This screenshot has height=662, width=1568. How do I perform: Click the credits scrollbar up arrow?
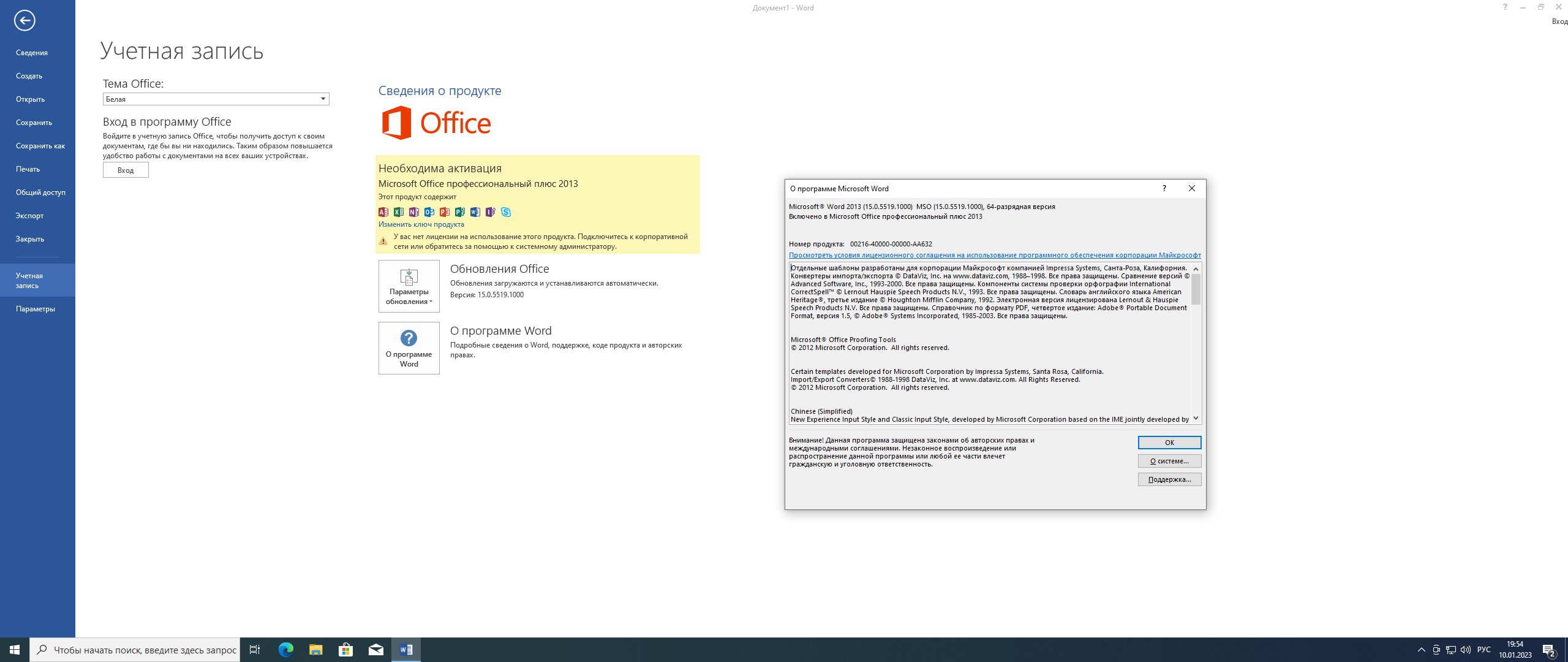pos(1196,268)
